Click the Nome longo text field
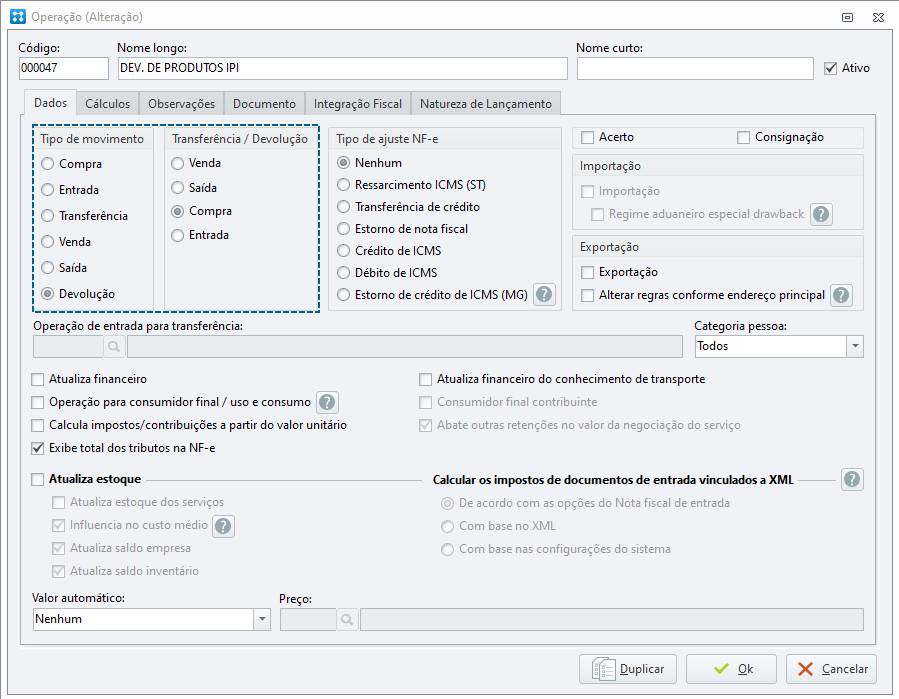Screen dimensions: 899x699 pyautogui.click(x=342, y=68)
